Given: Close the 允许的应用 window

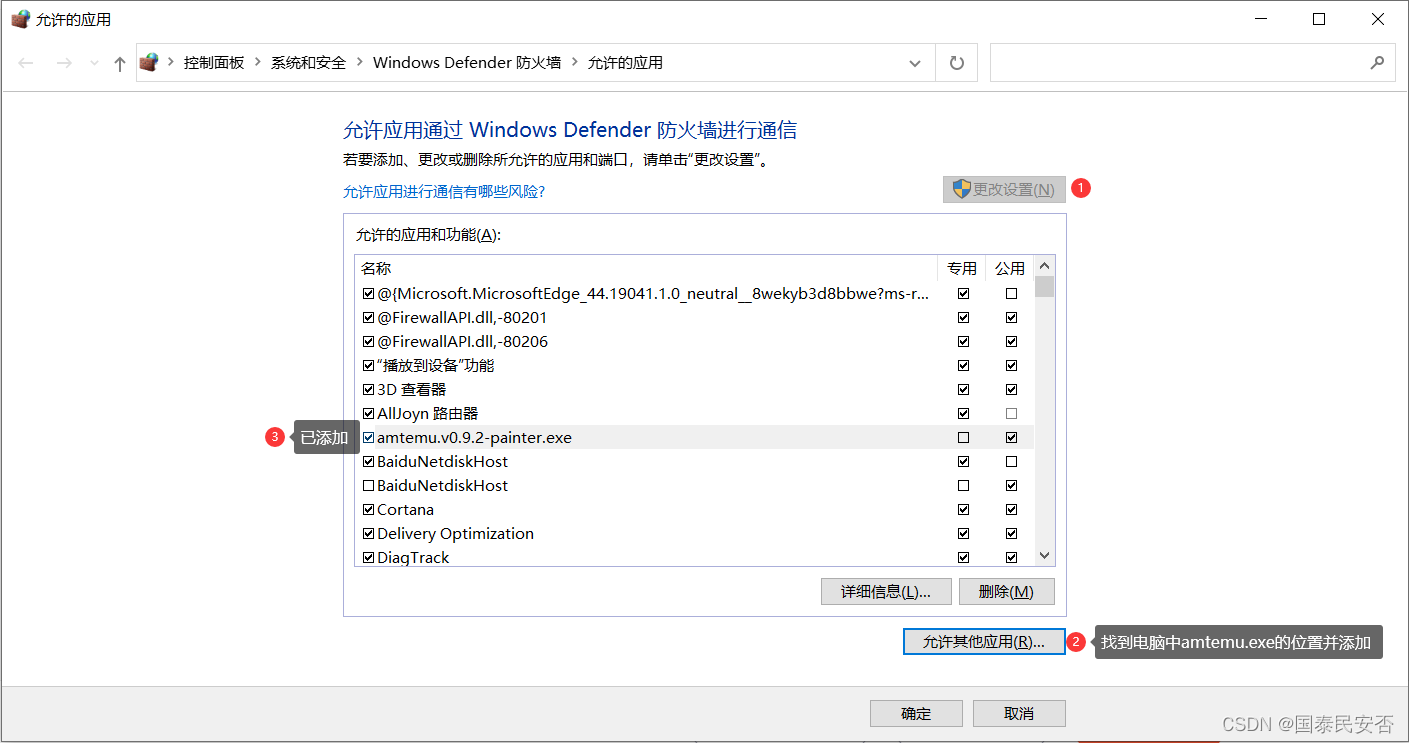Looking at the screenshot, I should 1377,19.
